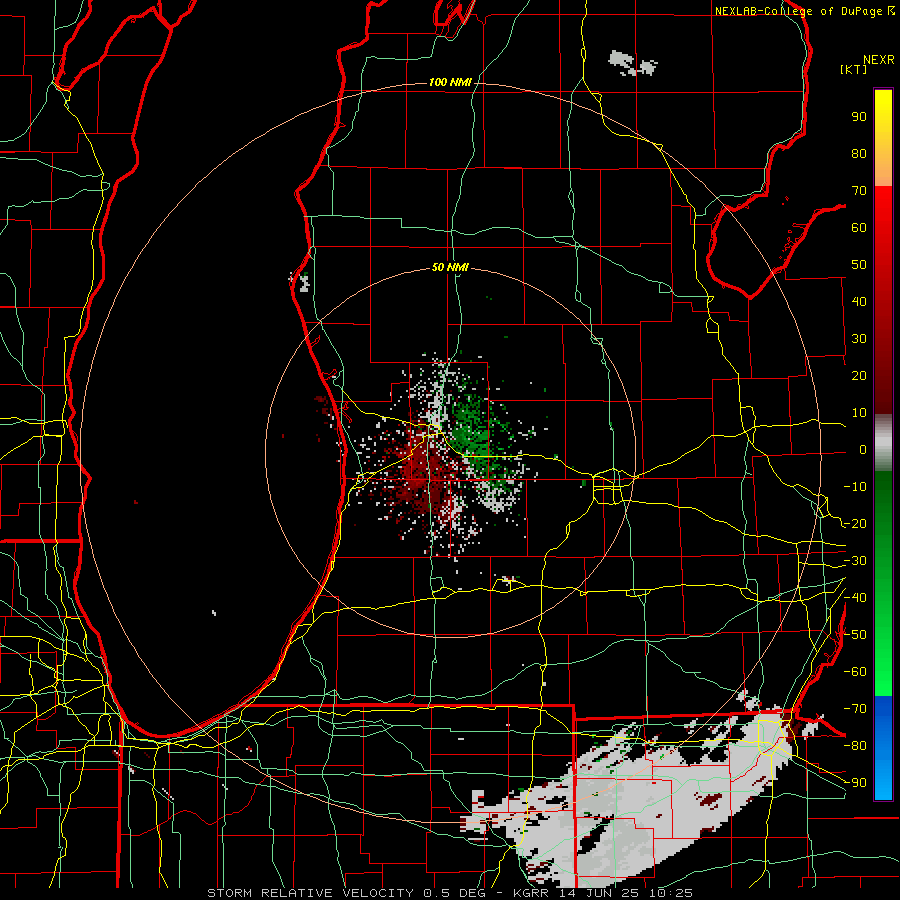Click the -20 value on the velocity scale
This screenshot has height=900, width=900.
pyautogui.click(x=855, y=524)
